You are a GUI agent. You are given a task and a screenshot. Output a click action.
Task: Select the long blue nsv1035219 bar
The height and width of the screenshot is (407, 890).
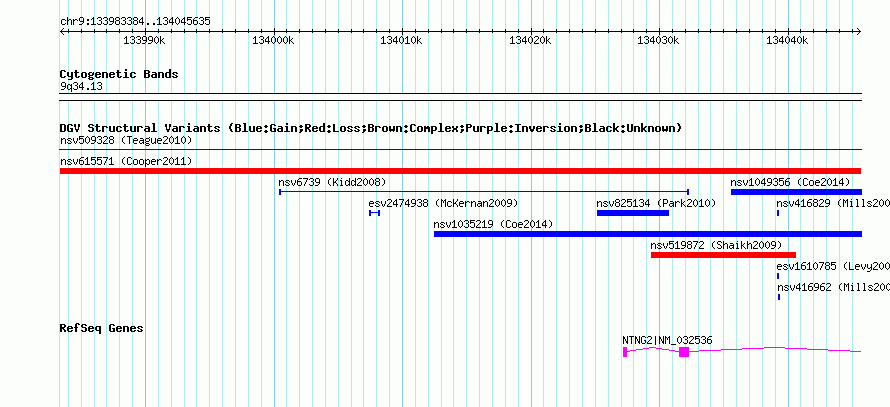coord(648,234)
